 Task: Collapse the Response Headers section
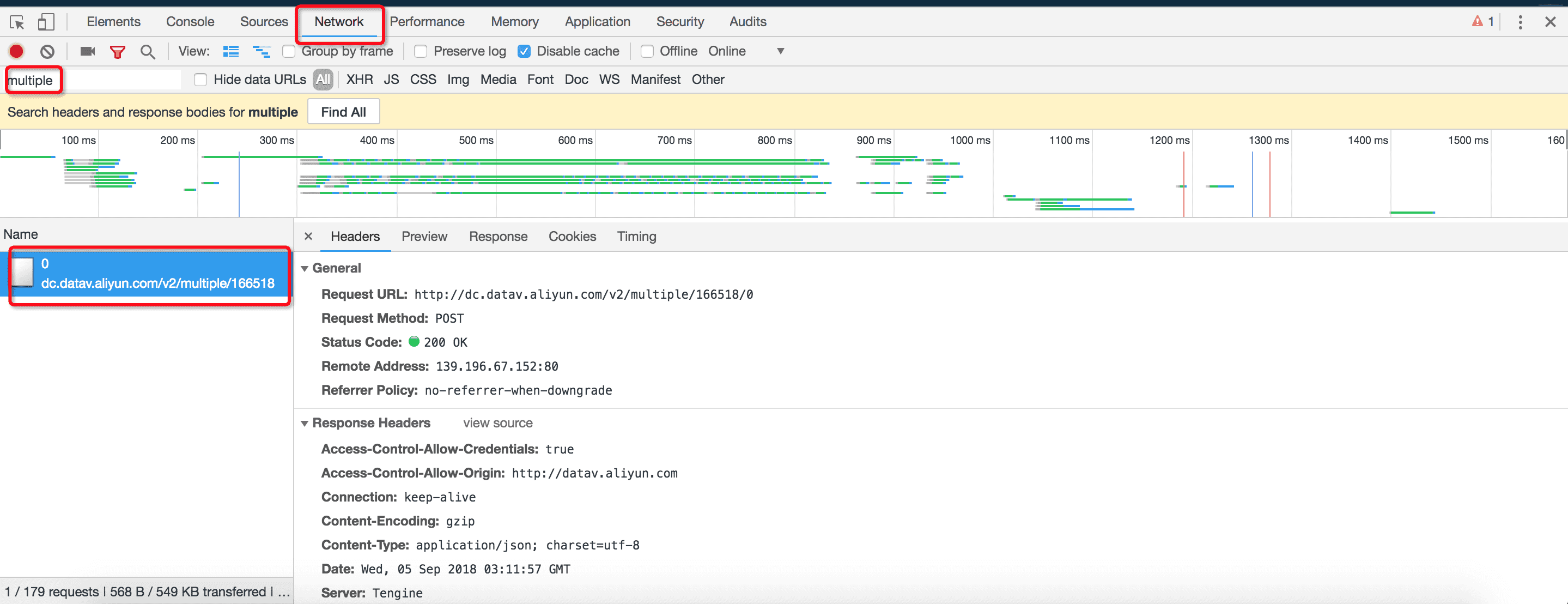305,423
